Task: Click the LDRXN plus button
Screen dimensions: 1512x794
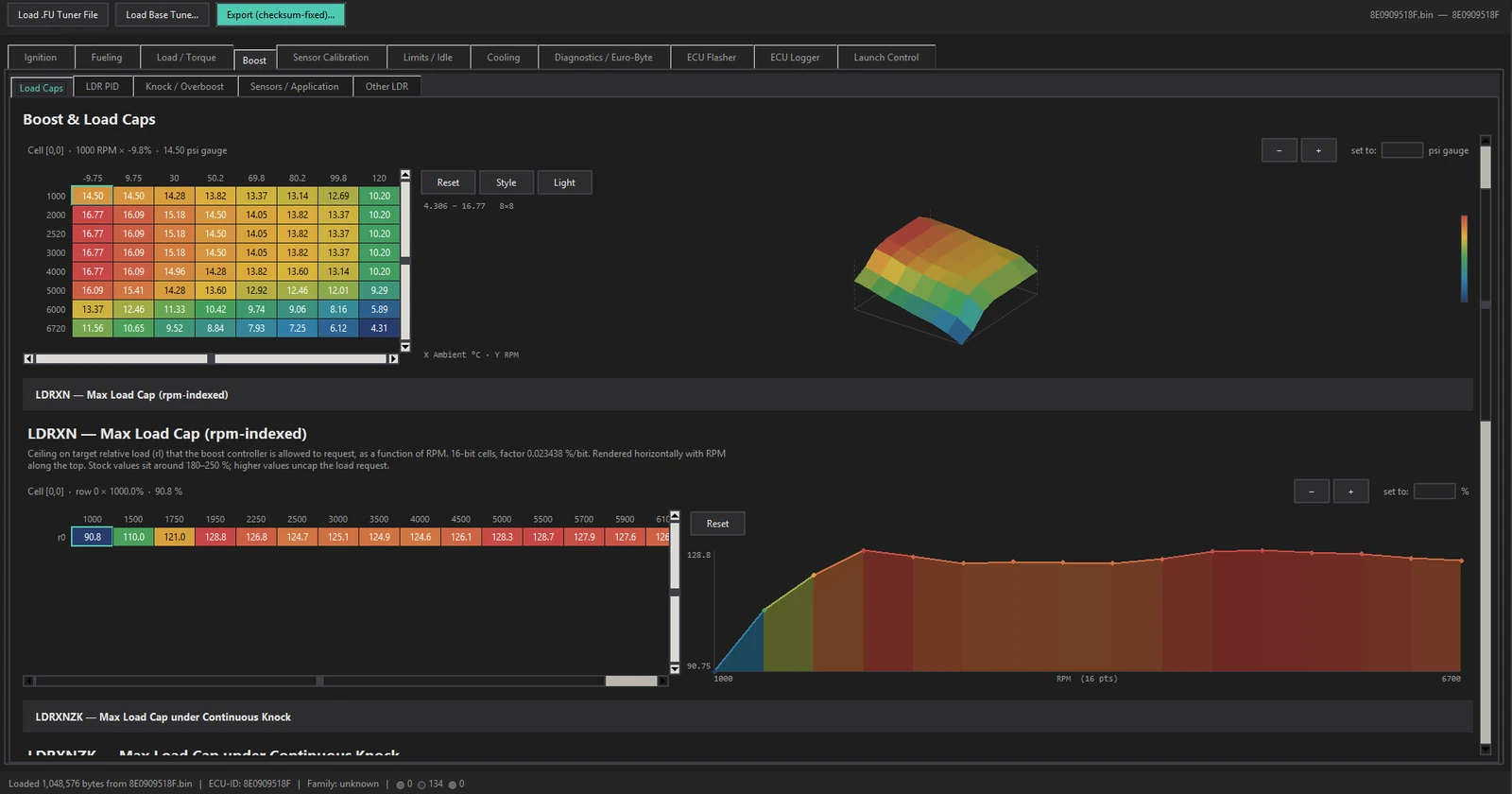Action: coord(1351,492)
